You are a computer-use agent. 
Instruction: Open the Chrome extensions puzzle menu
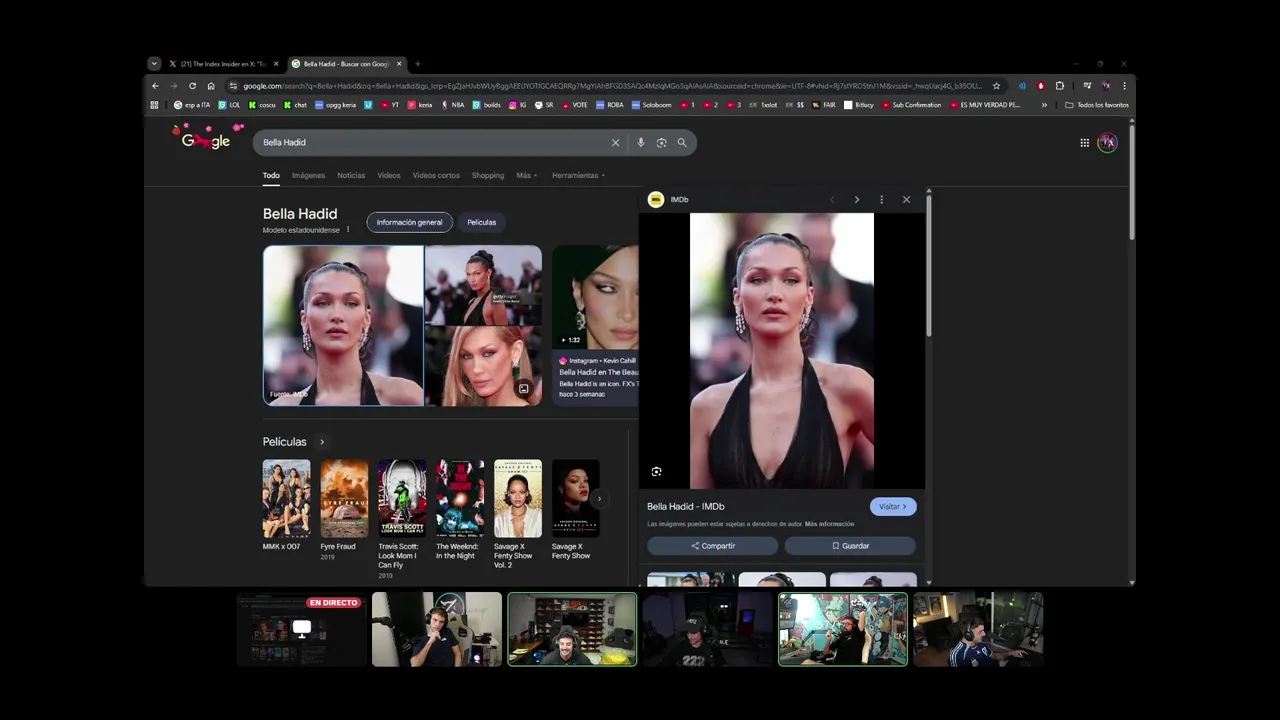click(1060, 86)
